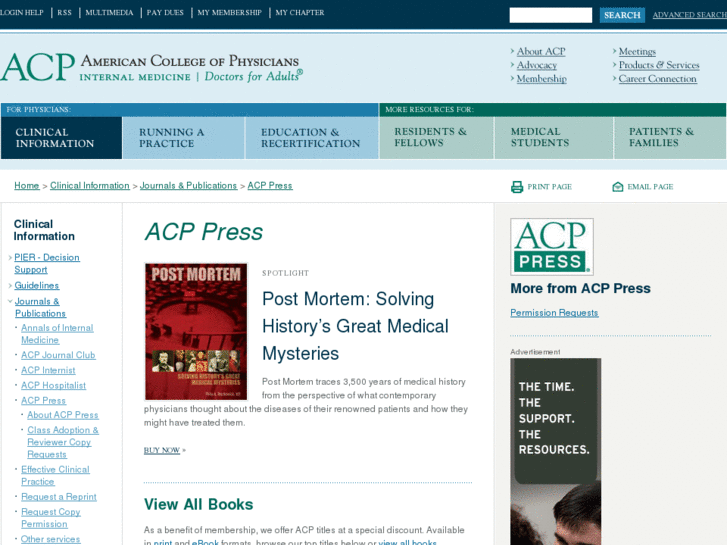Select the Patients & Families tab

(x=670, y=138)
